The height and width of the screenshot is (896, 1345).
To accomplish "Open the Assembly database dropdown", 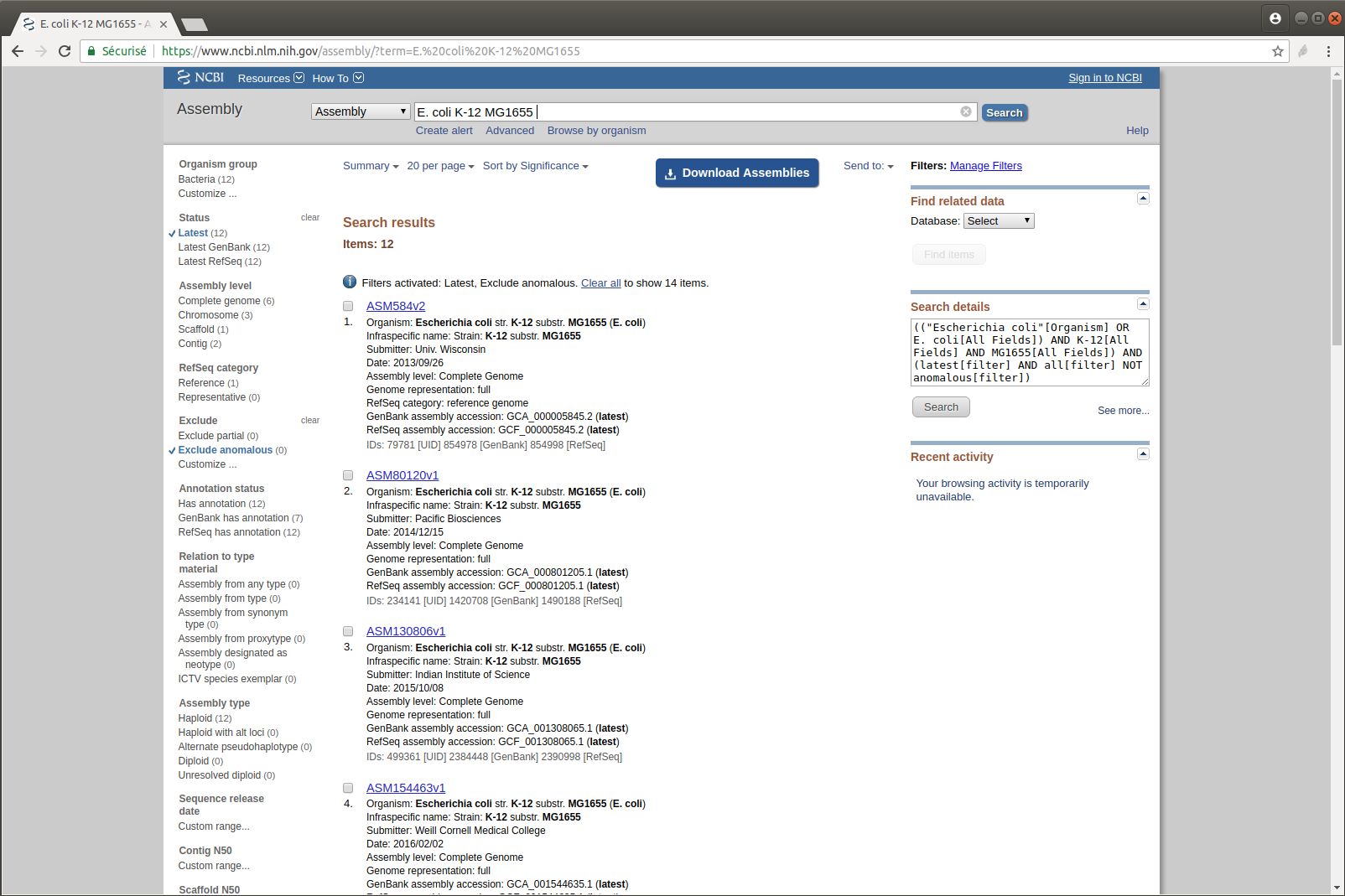I will (x=361, y=111).
